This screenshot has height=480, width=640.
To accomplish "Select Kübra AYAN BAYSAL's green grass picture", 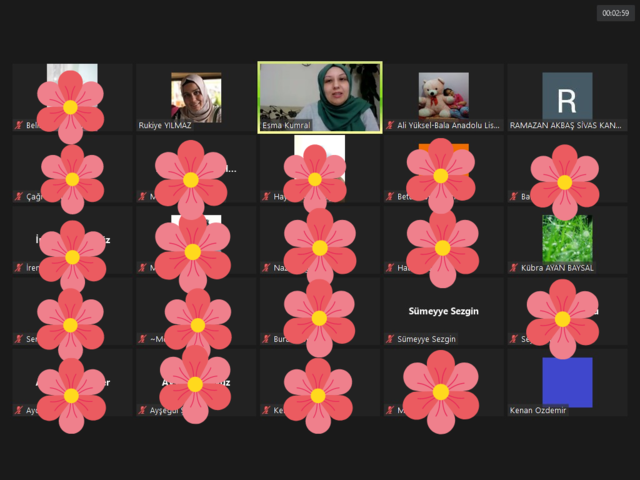I will point(567,239).
